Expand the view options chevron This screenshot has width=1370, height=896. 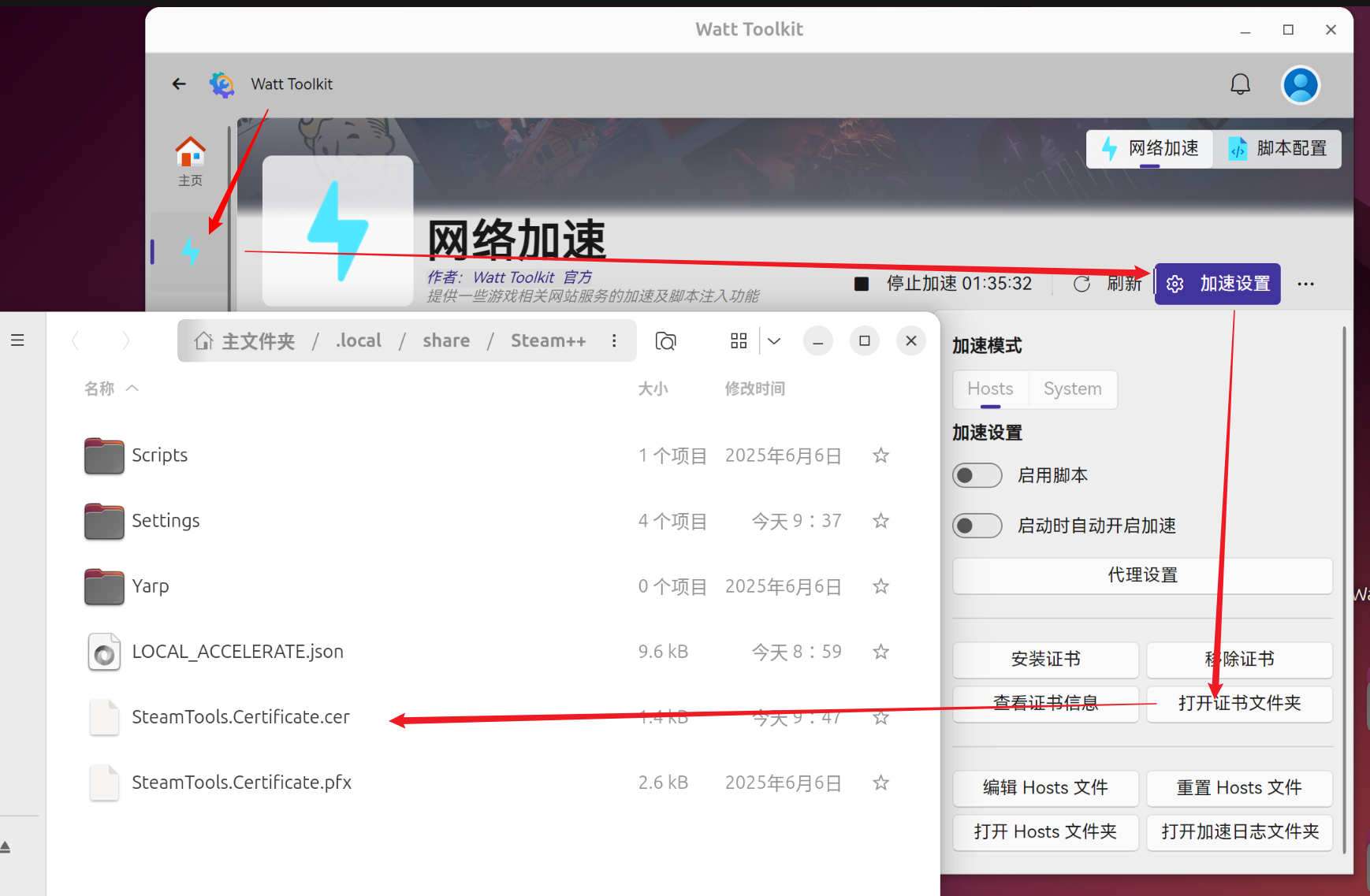tap(774, 340)
